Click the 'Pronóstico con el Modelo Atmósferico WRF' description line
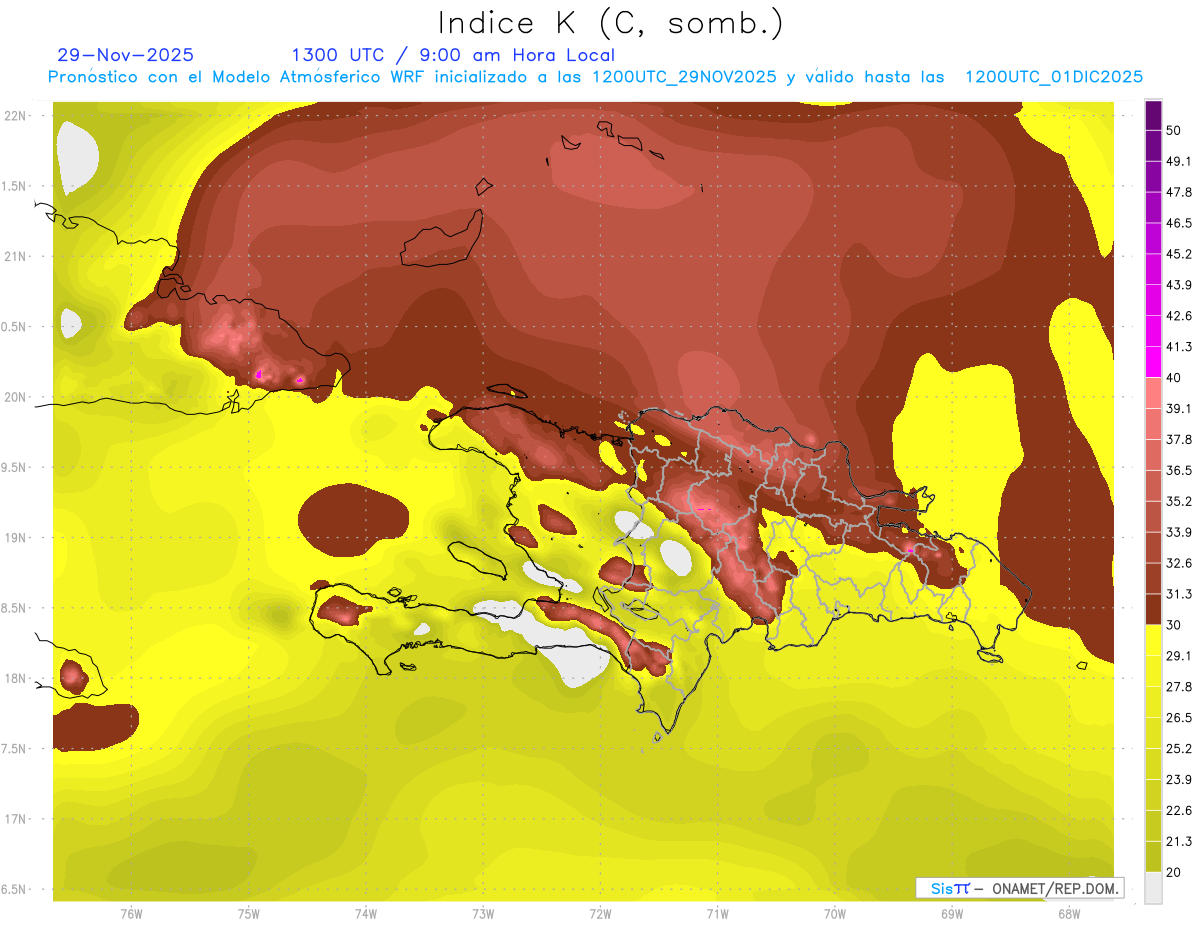The width and height of the screenshot is (1200, 927). coord(596,77)
